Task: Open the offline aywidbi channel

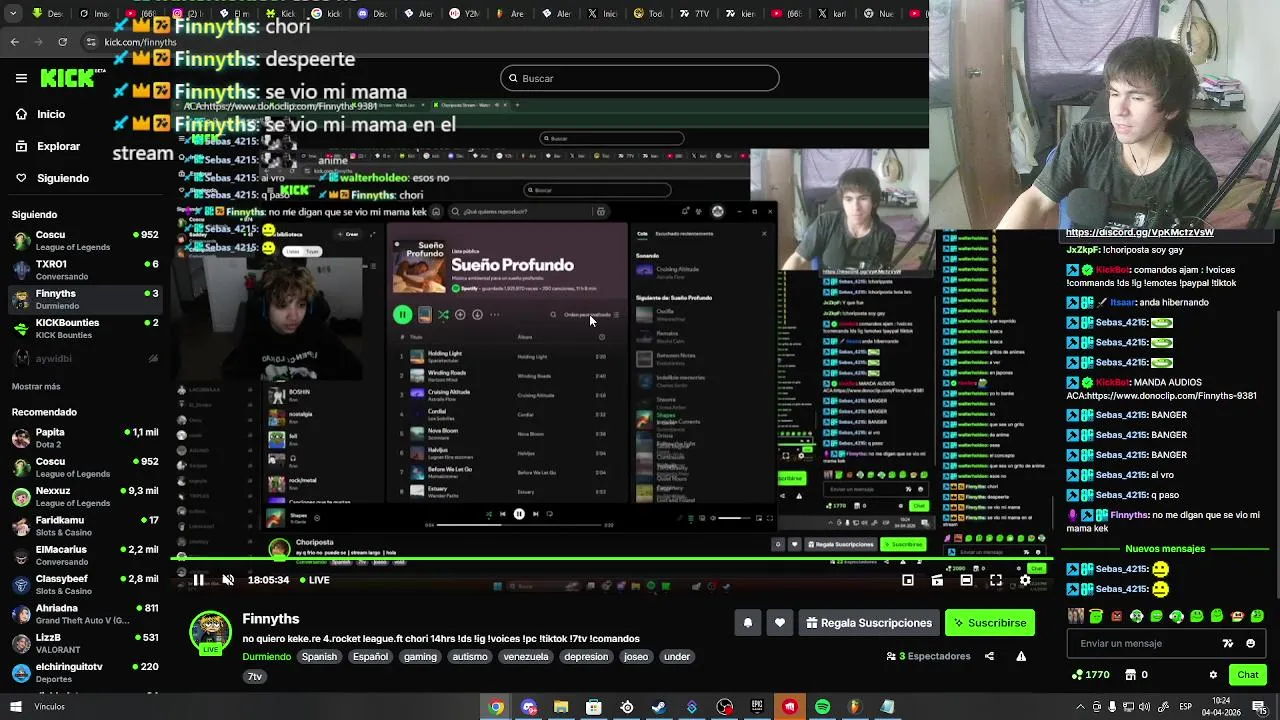Action: (85, 358)
